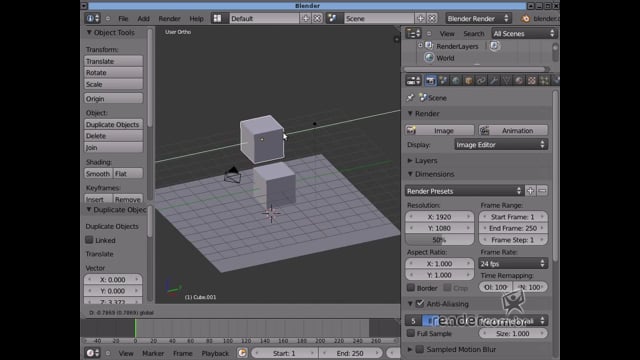Open the Display Image Editor dropdown
This screenshot has height=360, width=640.
point(501,144)
